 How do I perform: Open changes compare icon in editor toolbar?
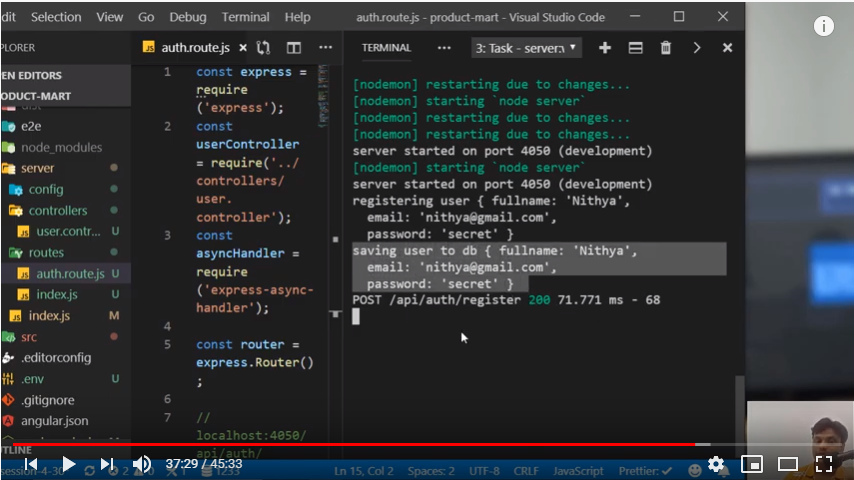264,48
